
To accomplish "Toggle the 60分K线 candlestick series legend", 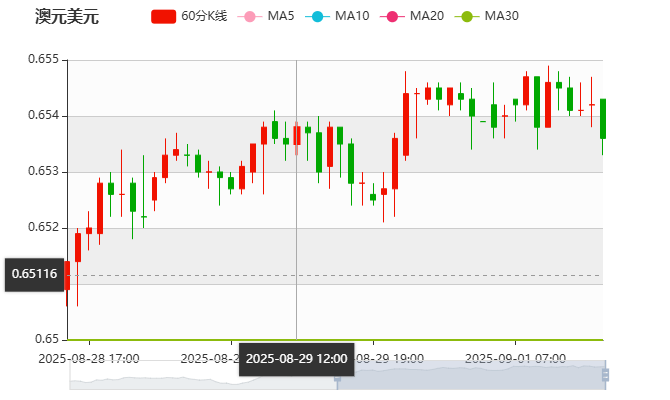I will point(164,16).
